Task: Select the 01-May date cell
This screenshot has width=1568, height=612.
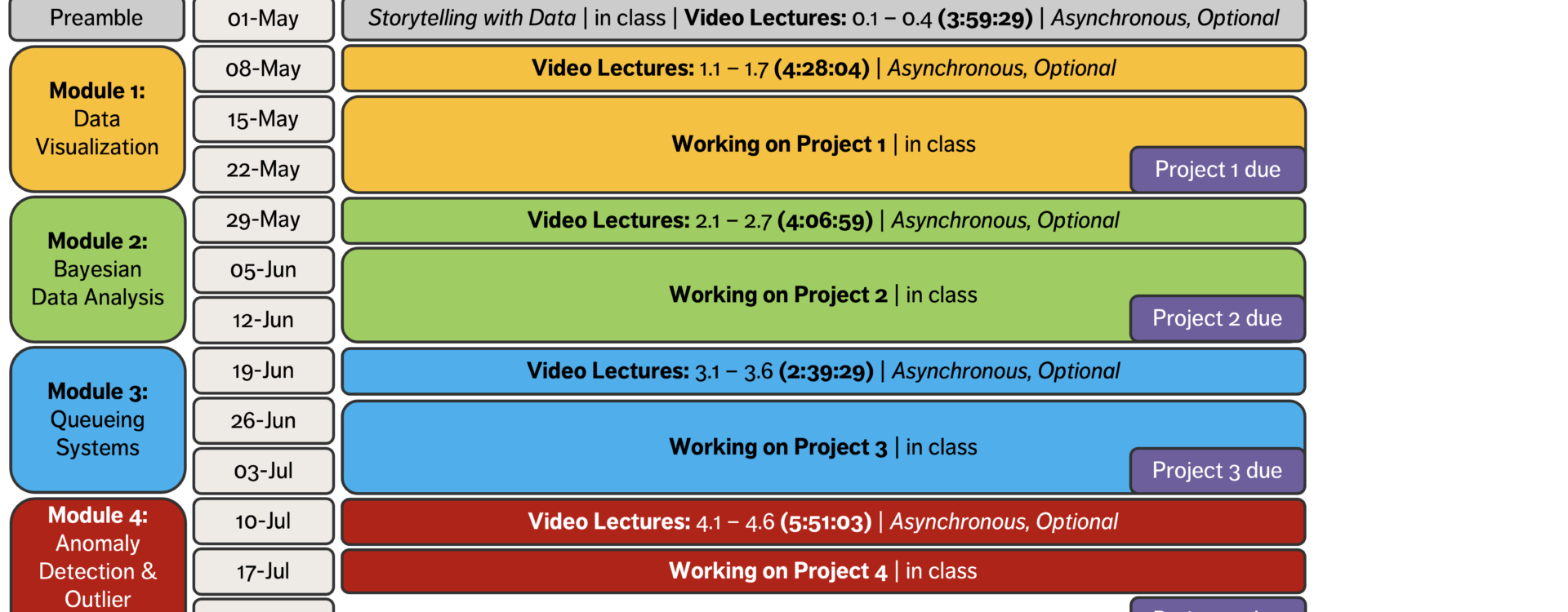Action: [x=263, y=19]
